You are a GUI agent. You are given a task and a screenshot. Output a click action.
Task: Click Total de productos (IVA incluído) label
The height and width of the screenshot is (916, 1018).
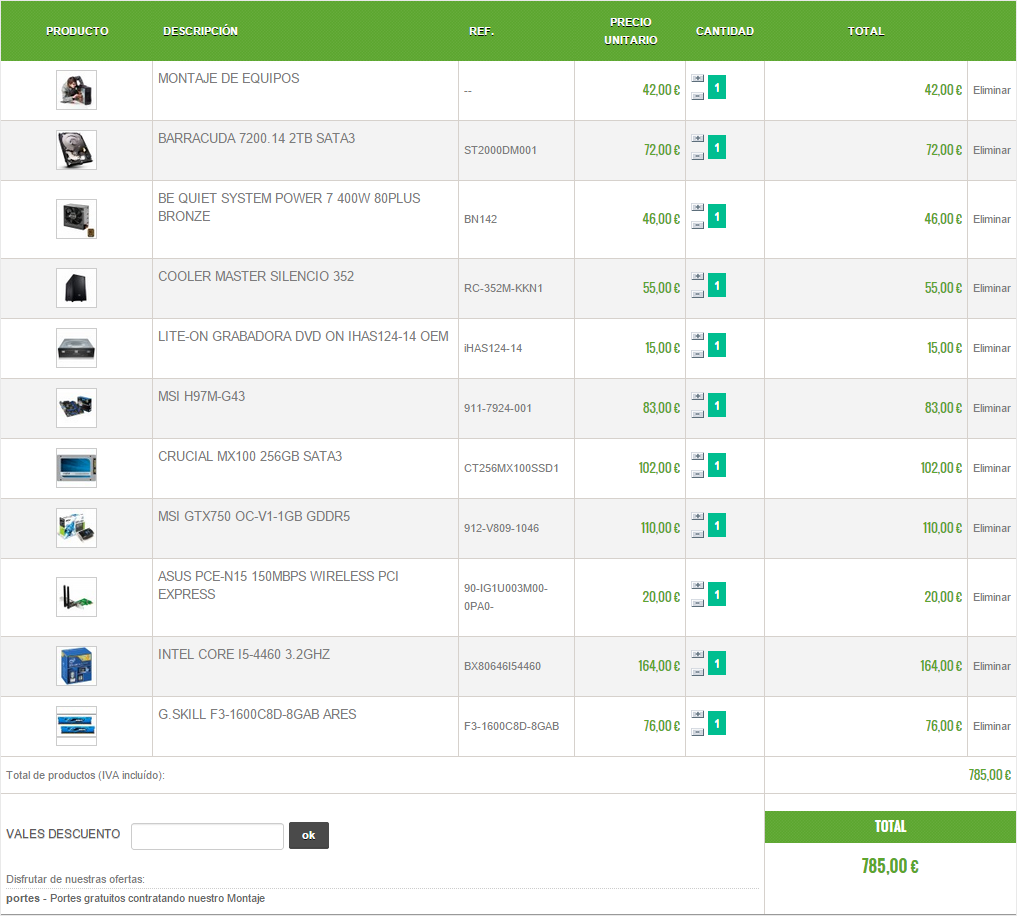(85, 775)
